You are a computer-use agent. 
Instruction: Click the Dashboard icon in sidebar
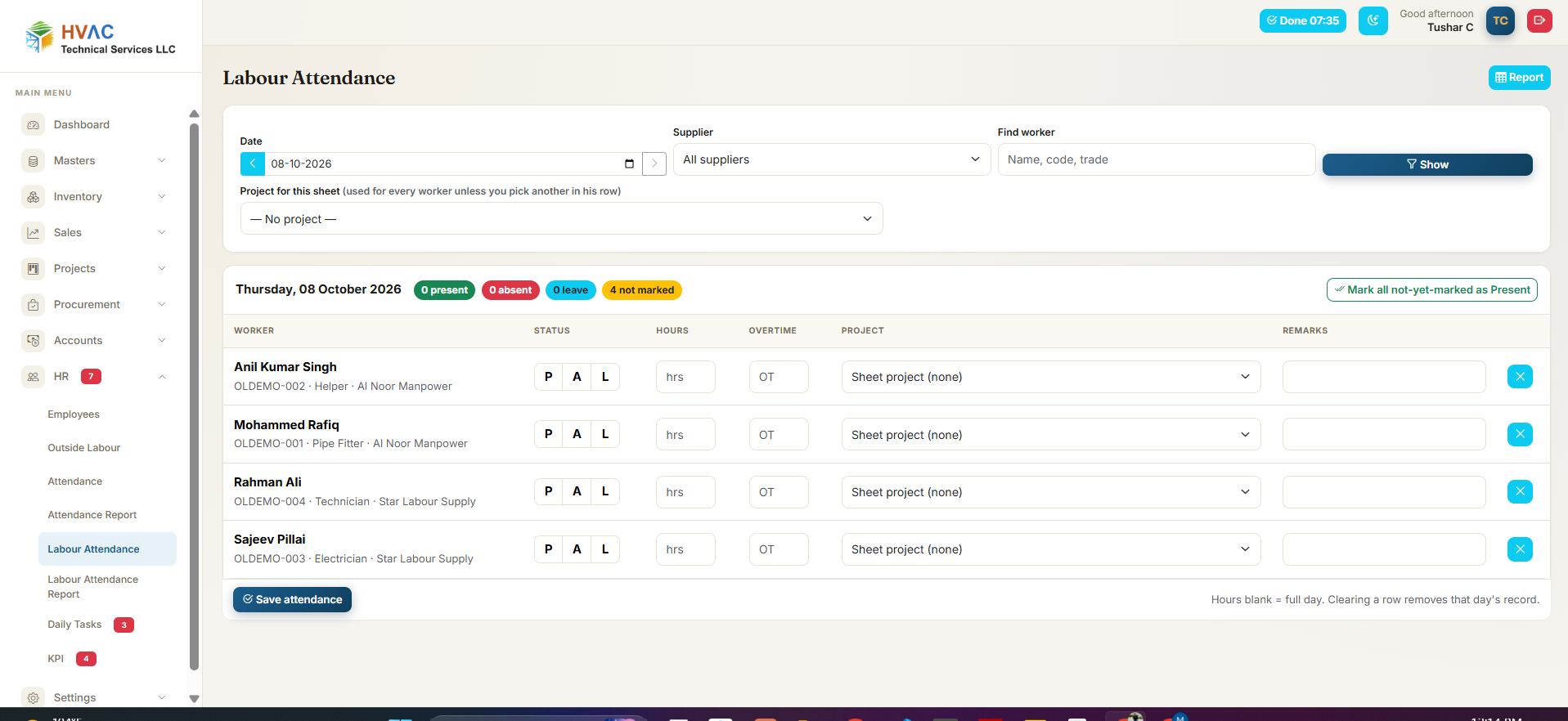[34, 125]
